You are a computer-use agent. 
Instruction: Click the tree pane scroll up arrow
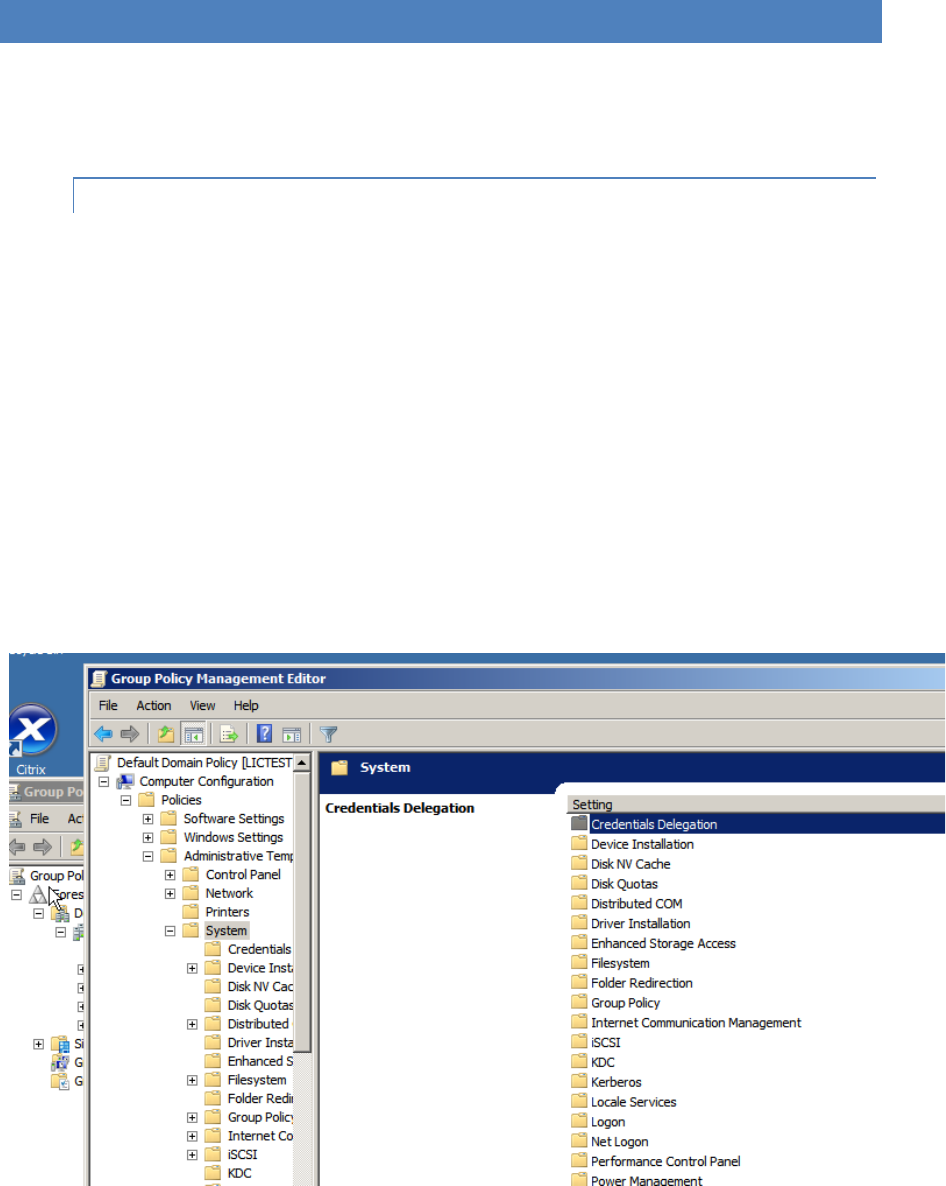[302, 762]
